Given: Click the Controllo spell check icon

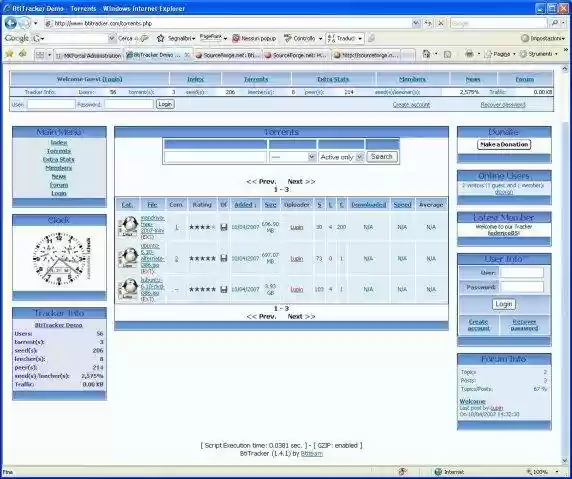Looking at the screenshot, I should pyautogui.click(x=288, y=38).
